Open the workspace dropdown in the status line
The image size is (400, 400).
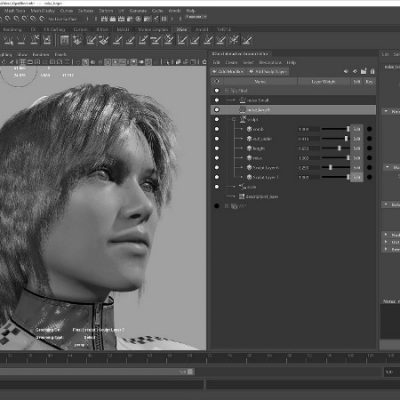click(x=196, y=17)
